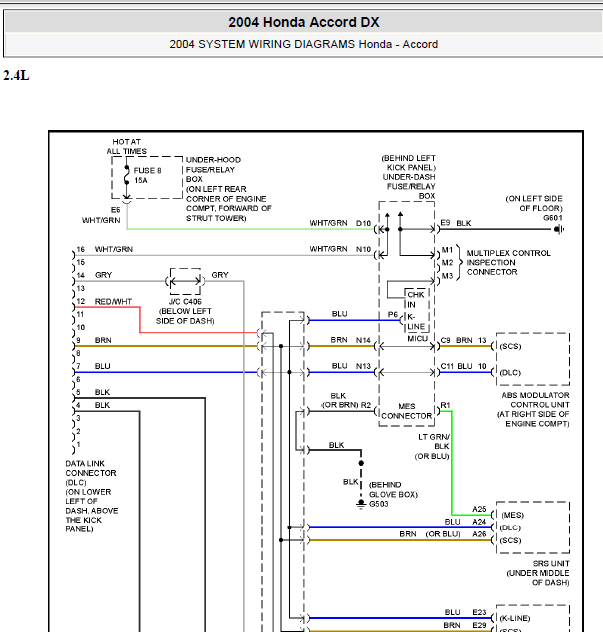The image size is (603, 632).
Task: Click the "M2" pin label
Action: 447,263
